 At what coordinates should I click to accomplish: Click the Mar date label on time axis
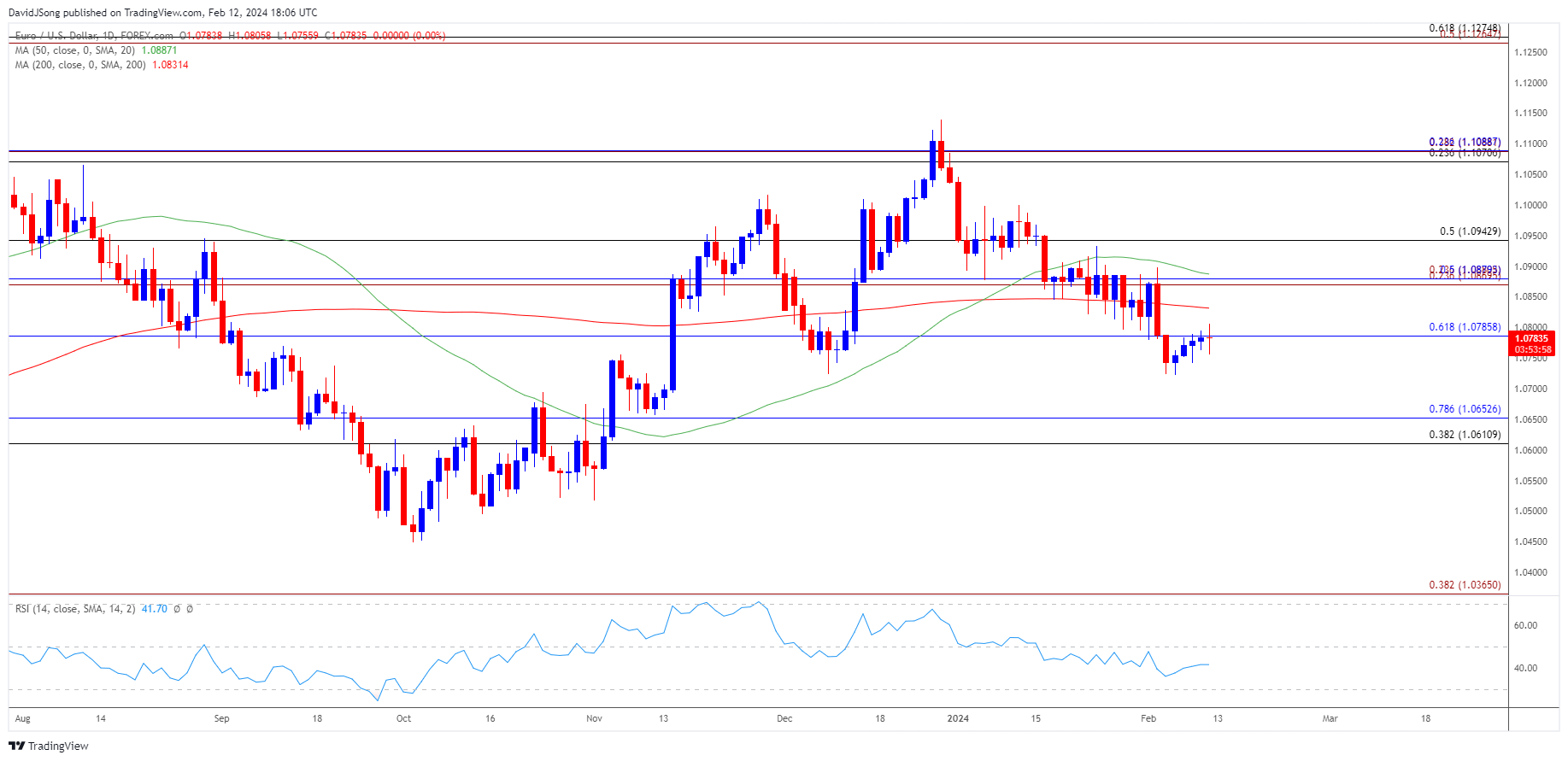(x=1330, y=718)
